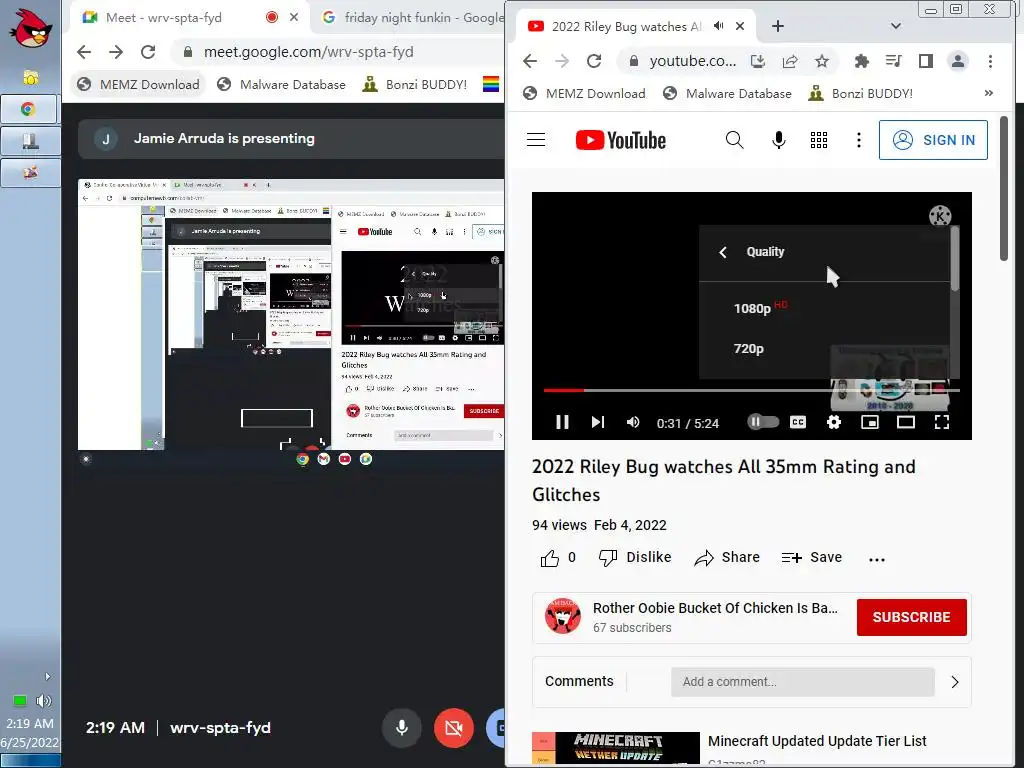1024x768 pixels.
Task: Click the Dislike button
Action: coord(635,558)
